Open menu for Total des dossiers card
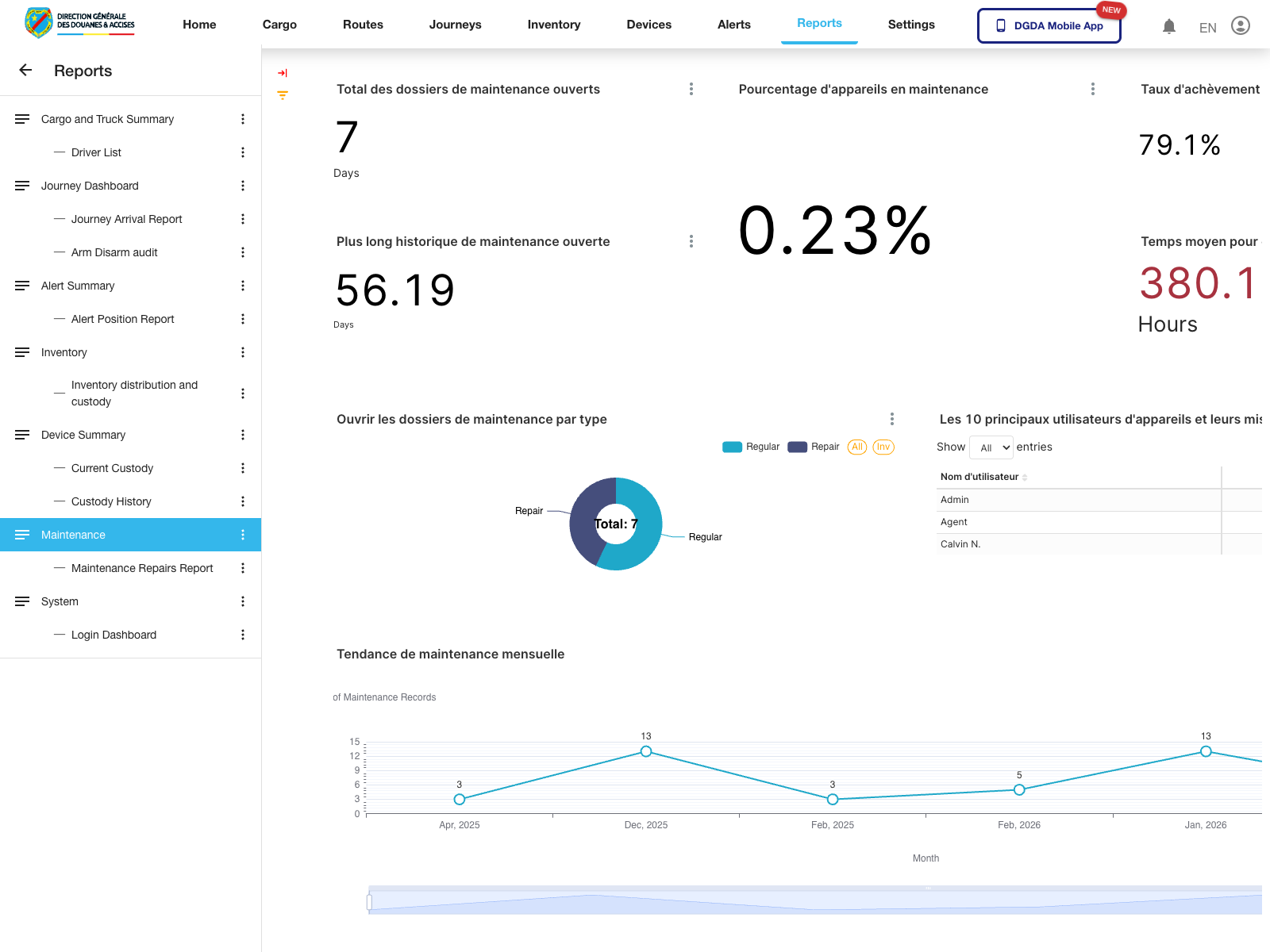The image size is (1270, 952). pyautogui.click(x=691, y=89)
